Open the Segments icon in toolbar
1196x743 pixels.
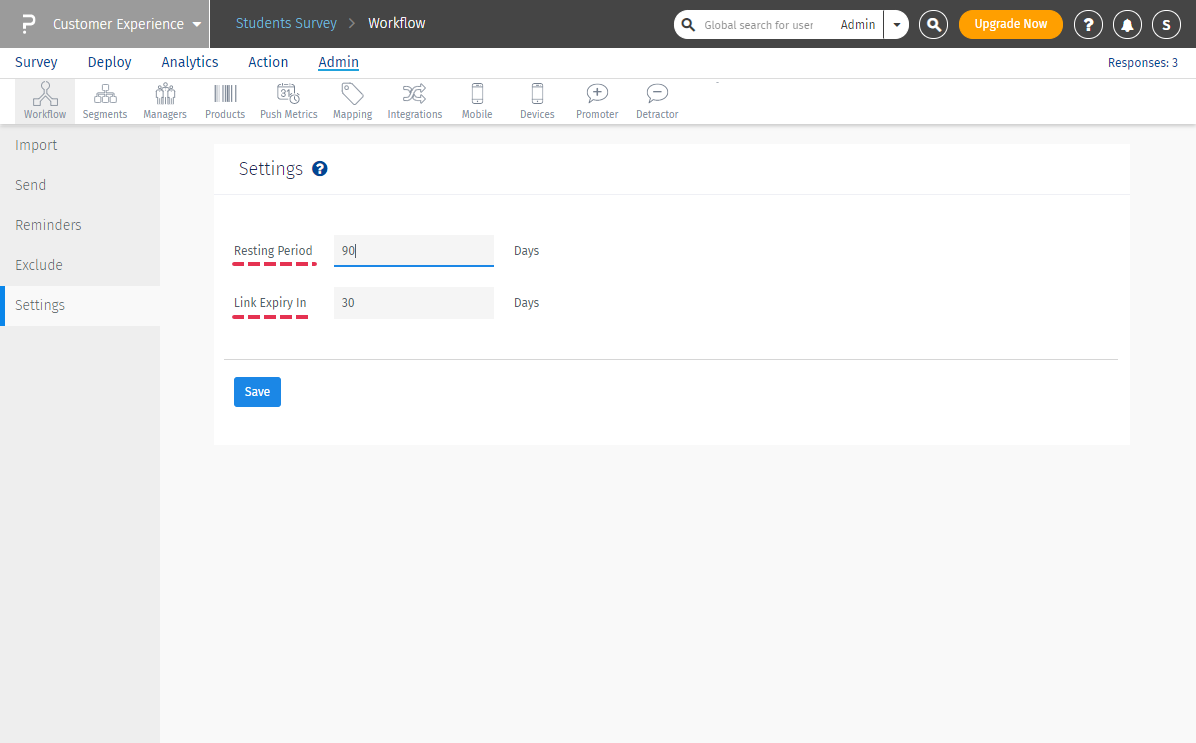[x=105, y=95]
